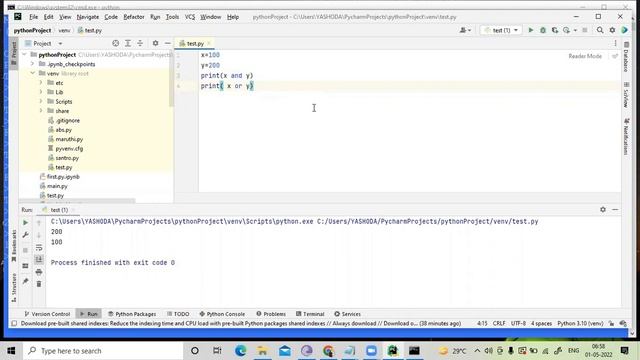Pin tab icon in Run panel

(x=25, y=281)
